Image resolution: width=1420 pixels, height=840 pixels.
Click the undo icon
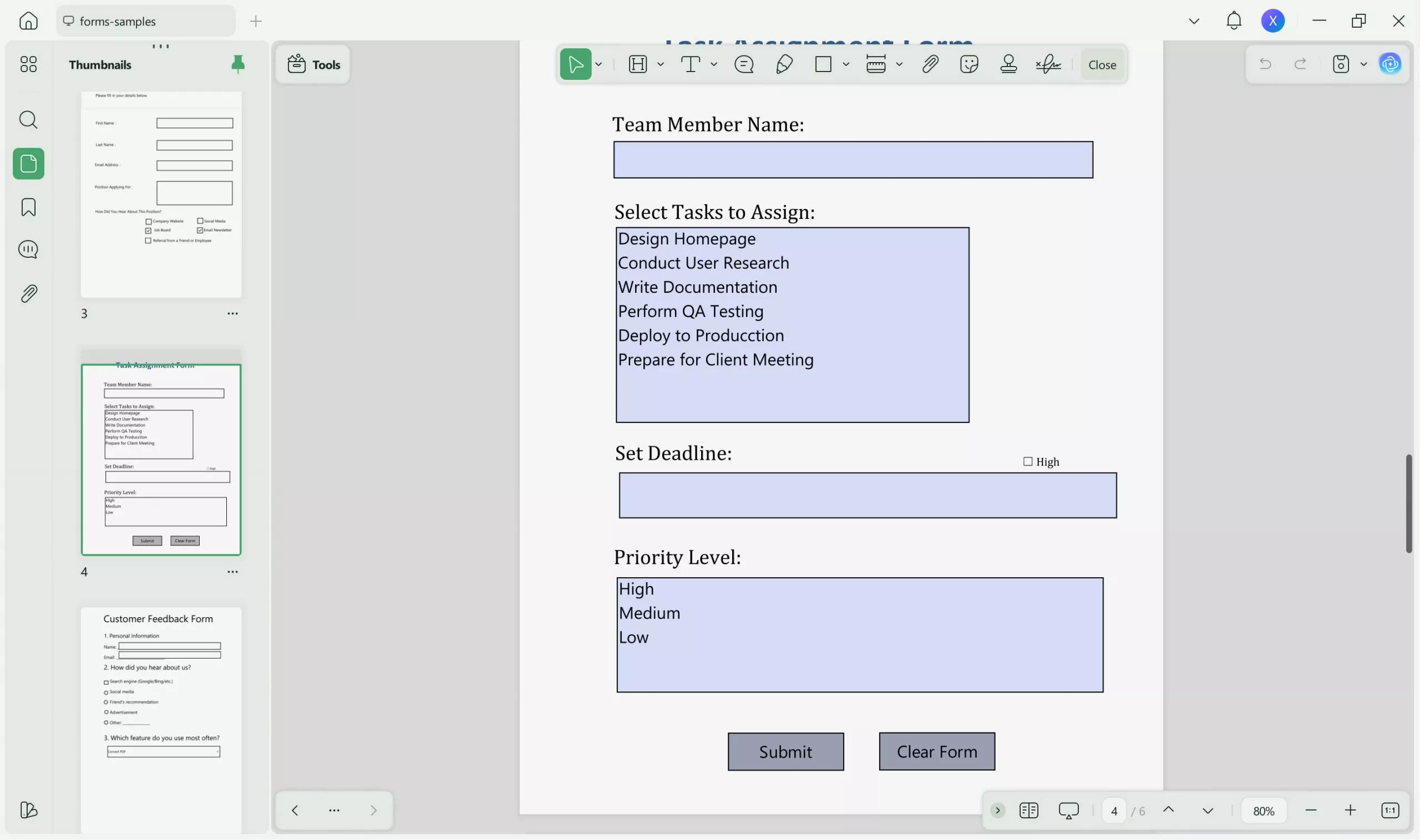1266,63
